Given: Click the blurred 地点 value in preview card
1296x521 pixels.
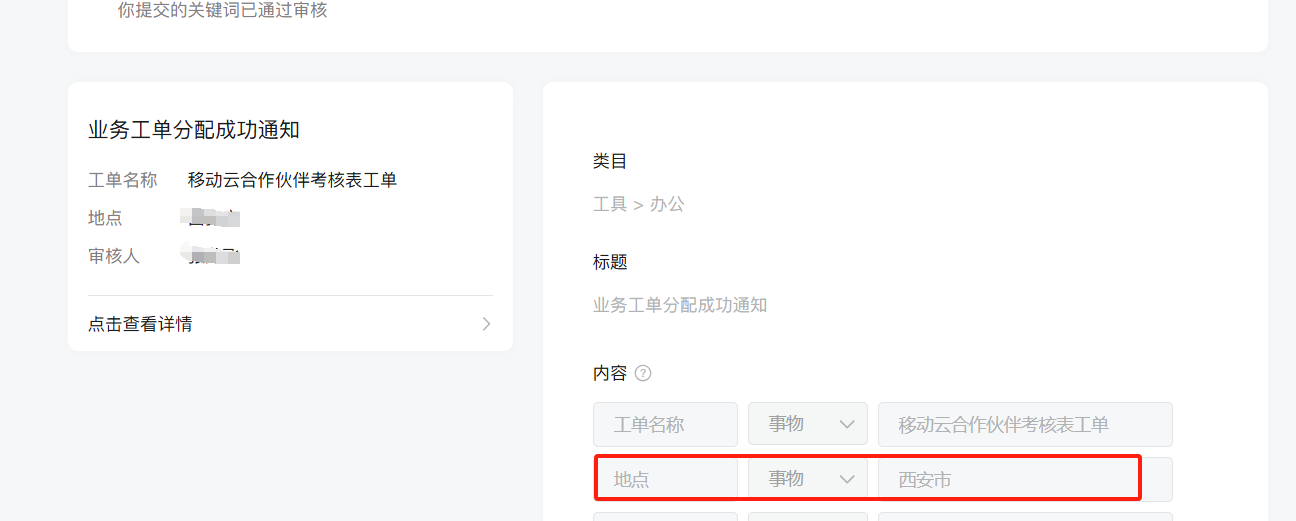Looking at the screenshot, I should (214, 218).
